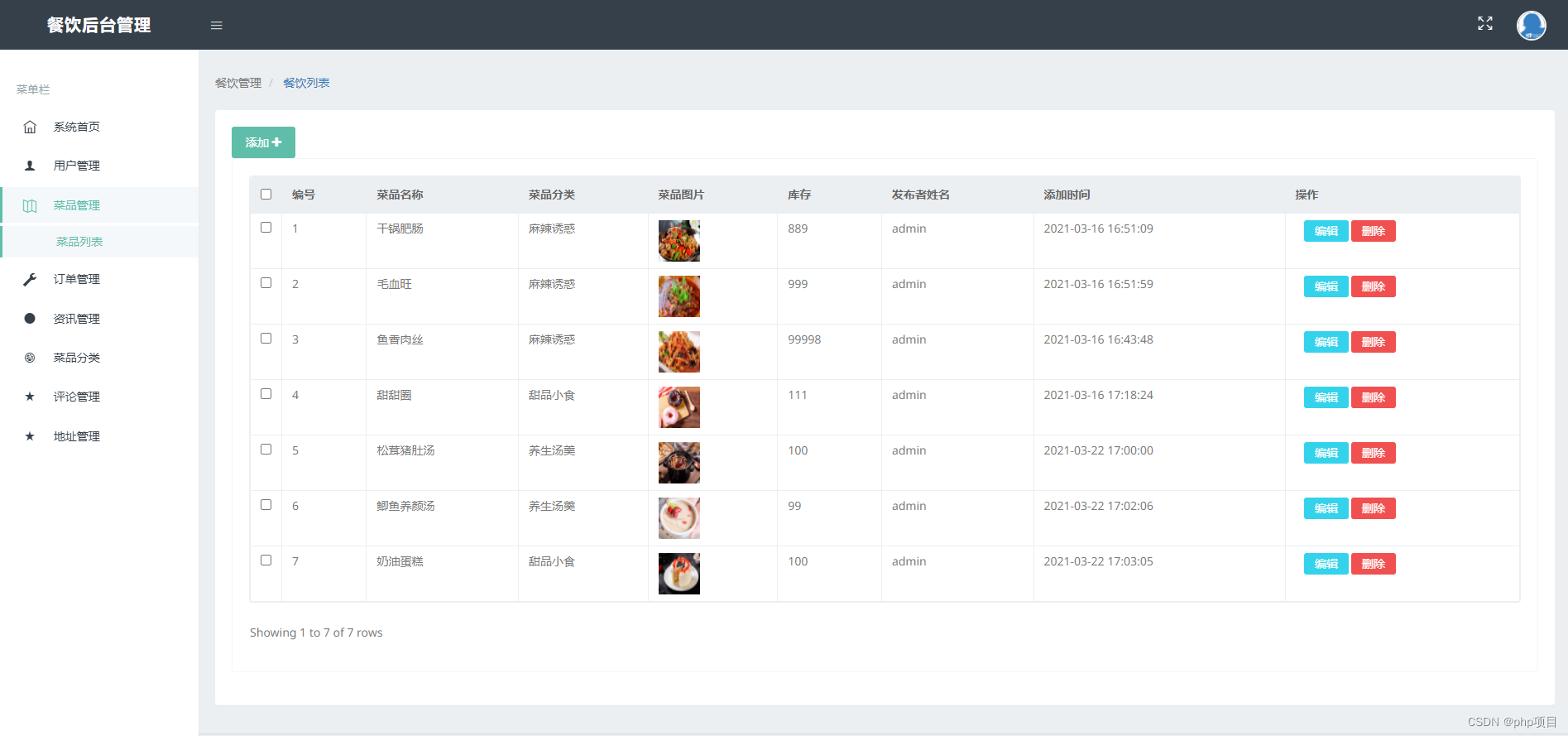Delete the 甜甜圈 dish via 删除

click(x=1374, y=397)
